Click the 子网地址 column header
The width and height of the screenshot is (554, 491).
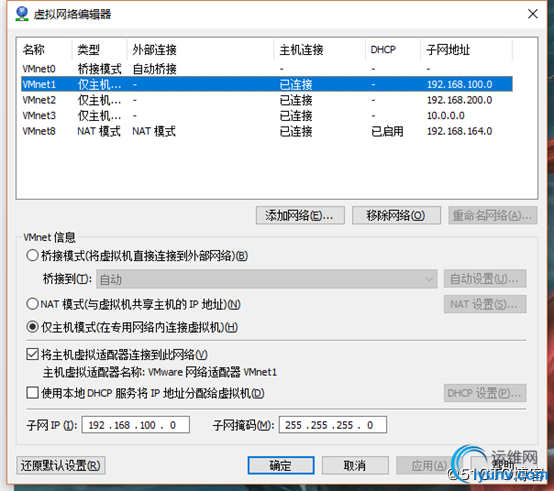click(466, 49)
